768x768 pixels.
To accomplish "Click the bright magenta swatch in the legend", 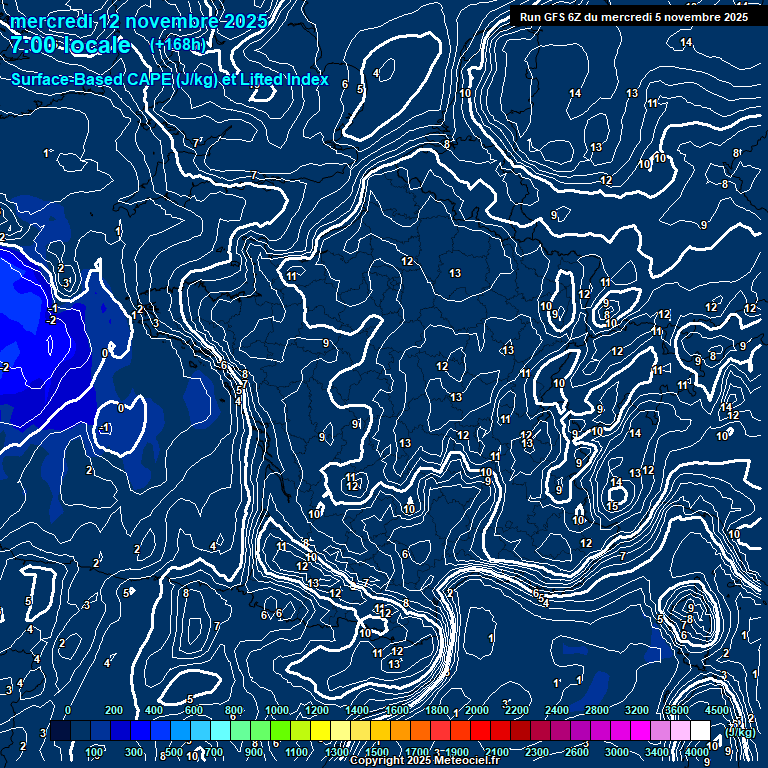I will (x=640, y=730).
